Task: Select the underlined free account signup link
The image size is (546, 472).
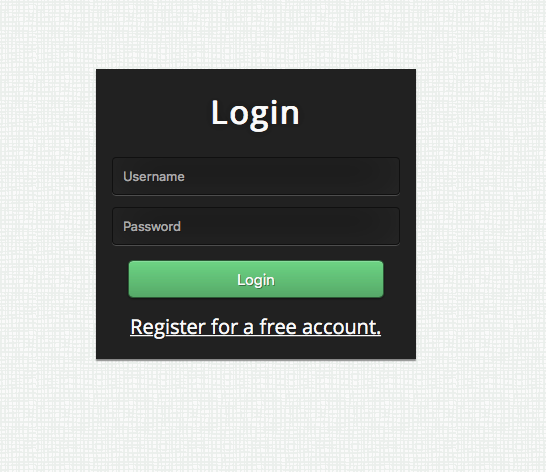Action: pos(256,327)
